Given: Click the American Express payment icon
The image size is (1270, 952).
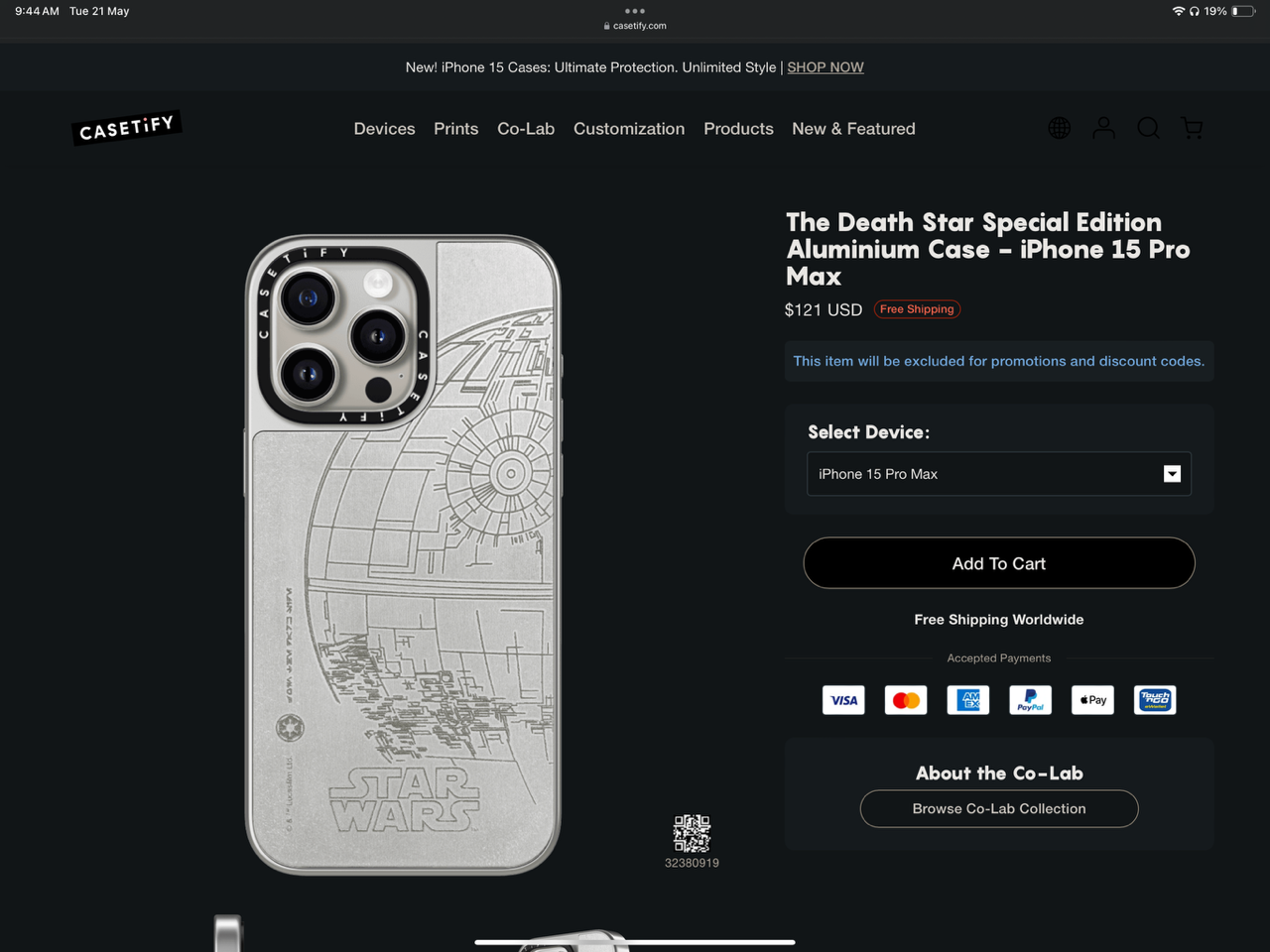Looking at the screenshot, I should [x=968, y=700].
